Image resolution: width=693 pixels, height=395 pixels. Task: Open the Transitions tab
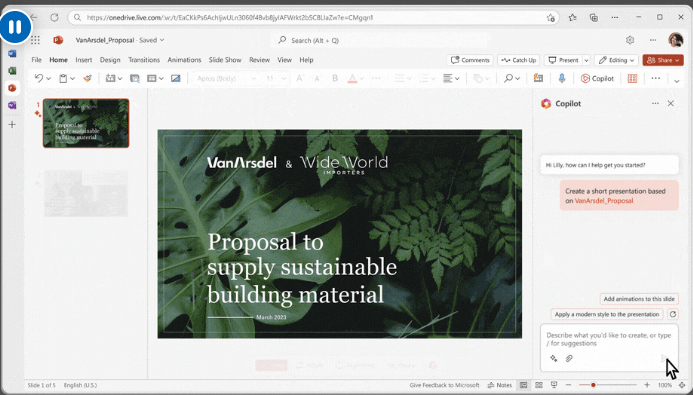pyautogui.click(x=144, y=60)
